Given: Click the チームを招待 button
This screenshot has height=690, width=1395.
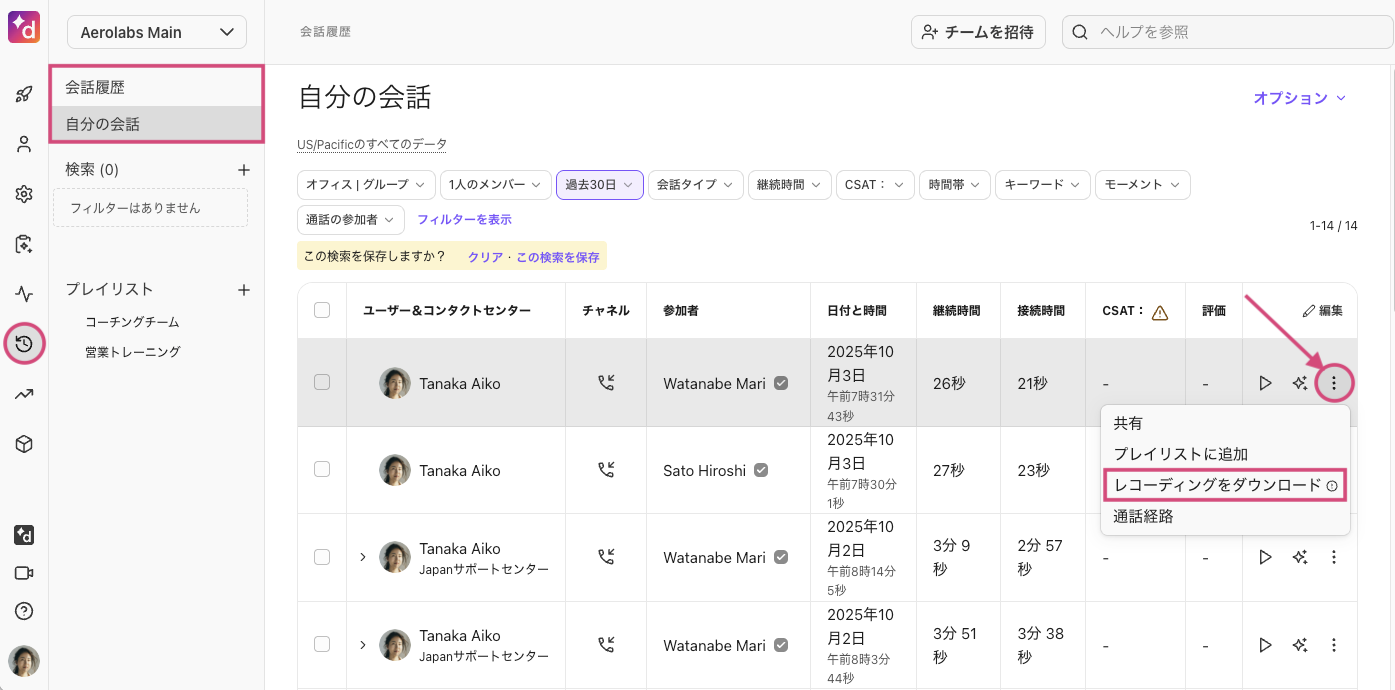Looking at the screenshot, I should (x=977, y=32).
